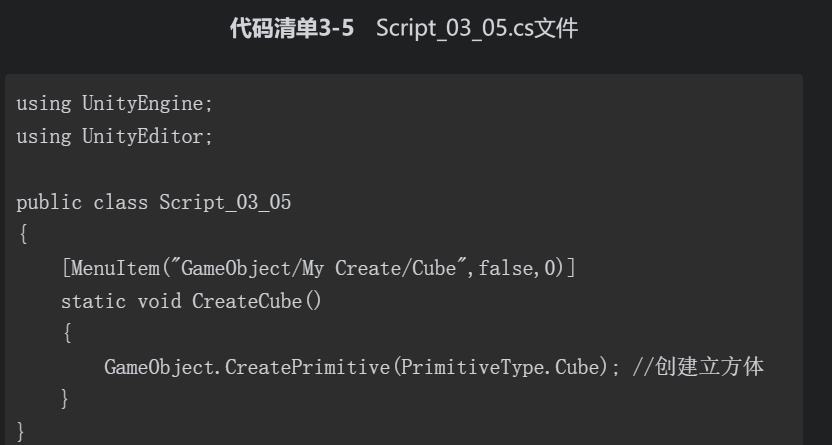This screenshot has height=445, width=832.
Task: Click the void keyword before CreateCube
Action: pyautogui.click(x=159, y=301)
